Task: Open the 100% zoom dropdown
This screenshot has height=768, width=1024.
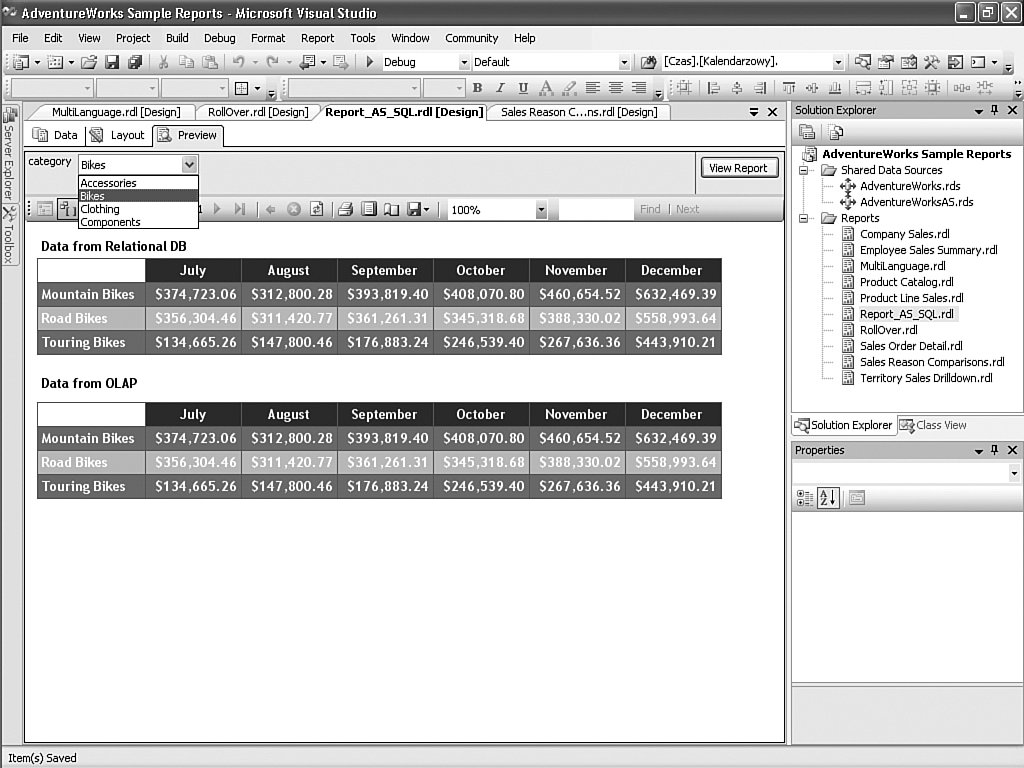Action: (x=541, y=210)
